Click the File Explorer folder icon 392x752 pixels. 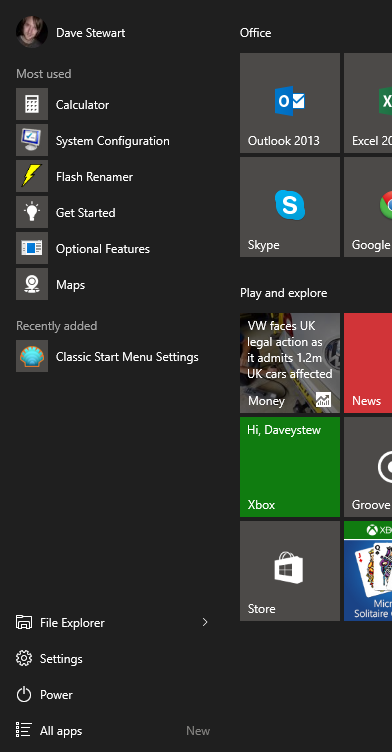click(24, 623)
